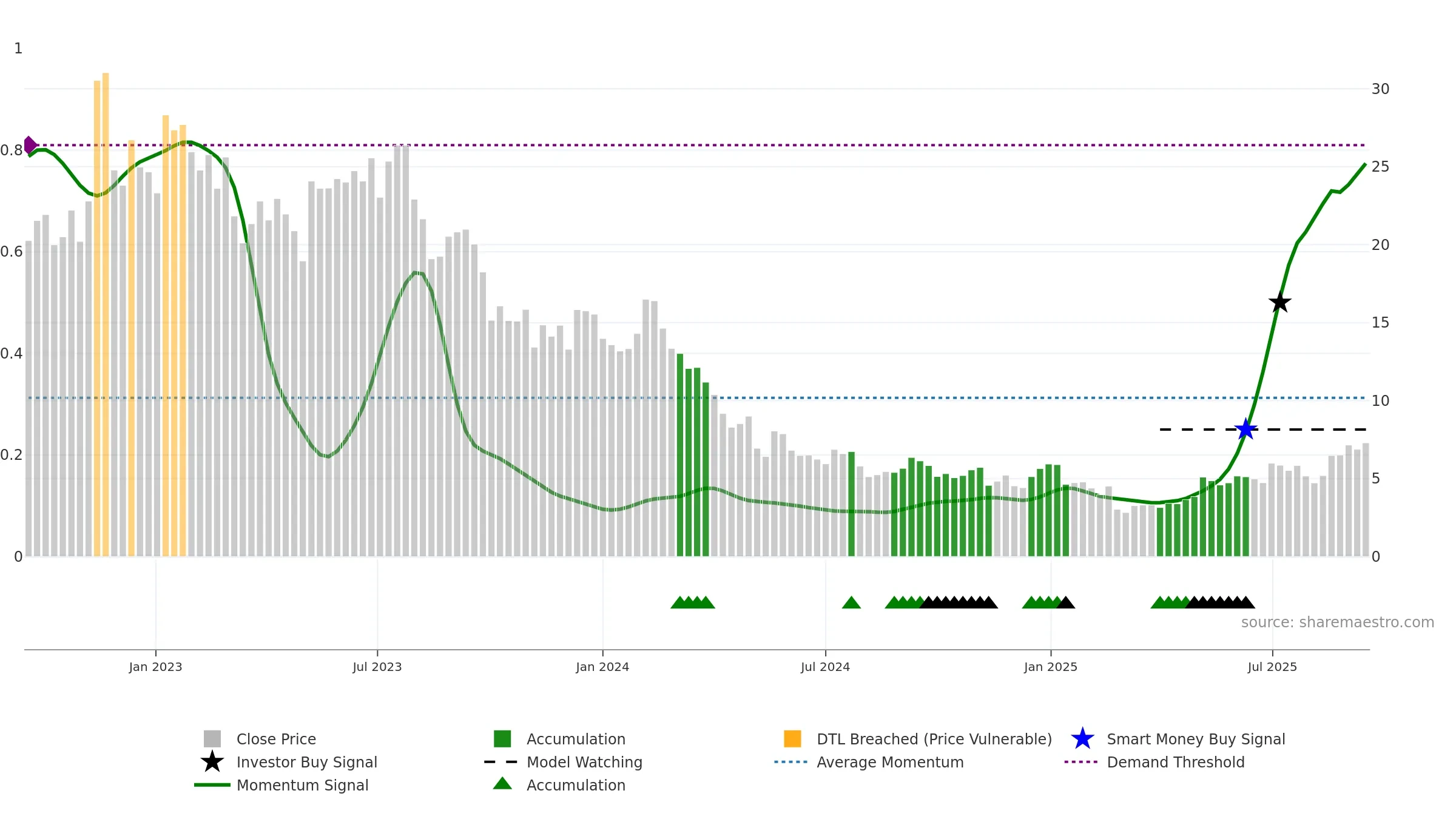1456x819 pixels.
Task: Toggle Momentum Signal legend entry
Action: click(x=281, y=785)
